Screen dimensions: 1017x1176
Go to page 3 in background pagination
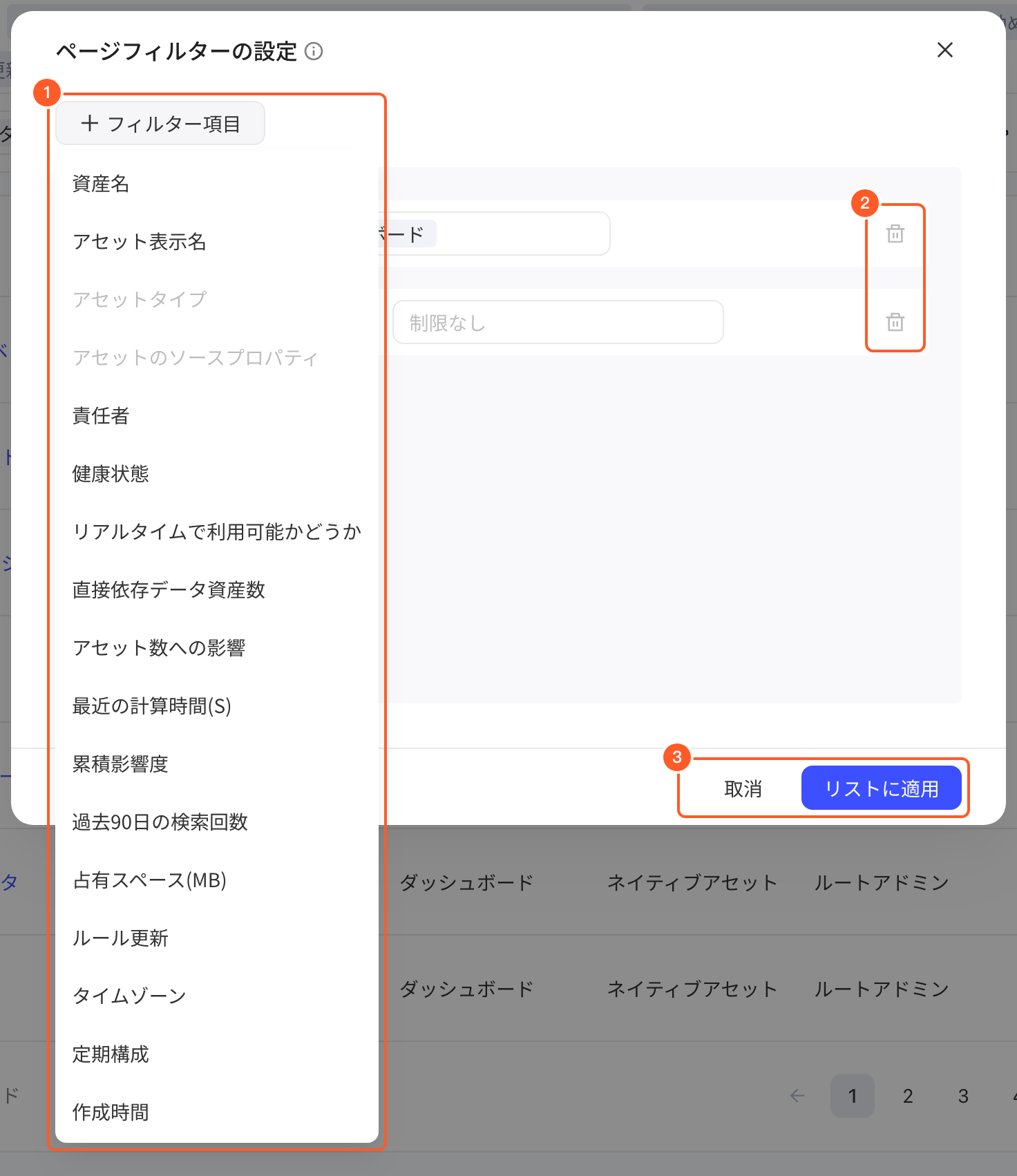click(x=963, y=1096)
